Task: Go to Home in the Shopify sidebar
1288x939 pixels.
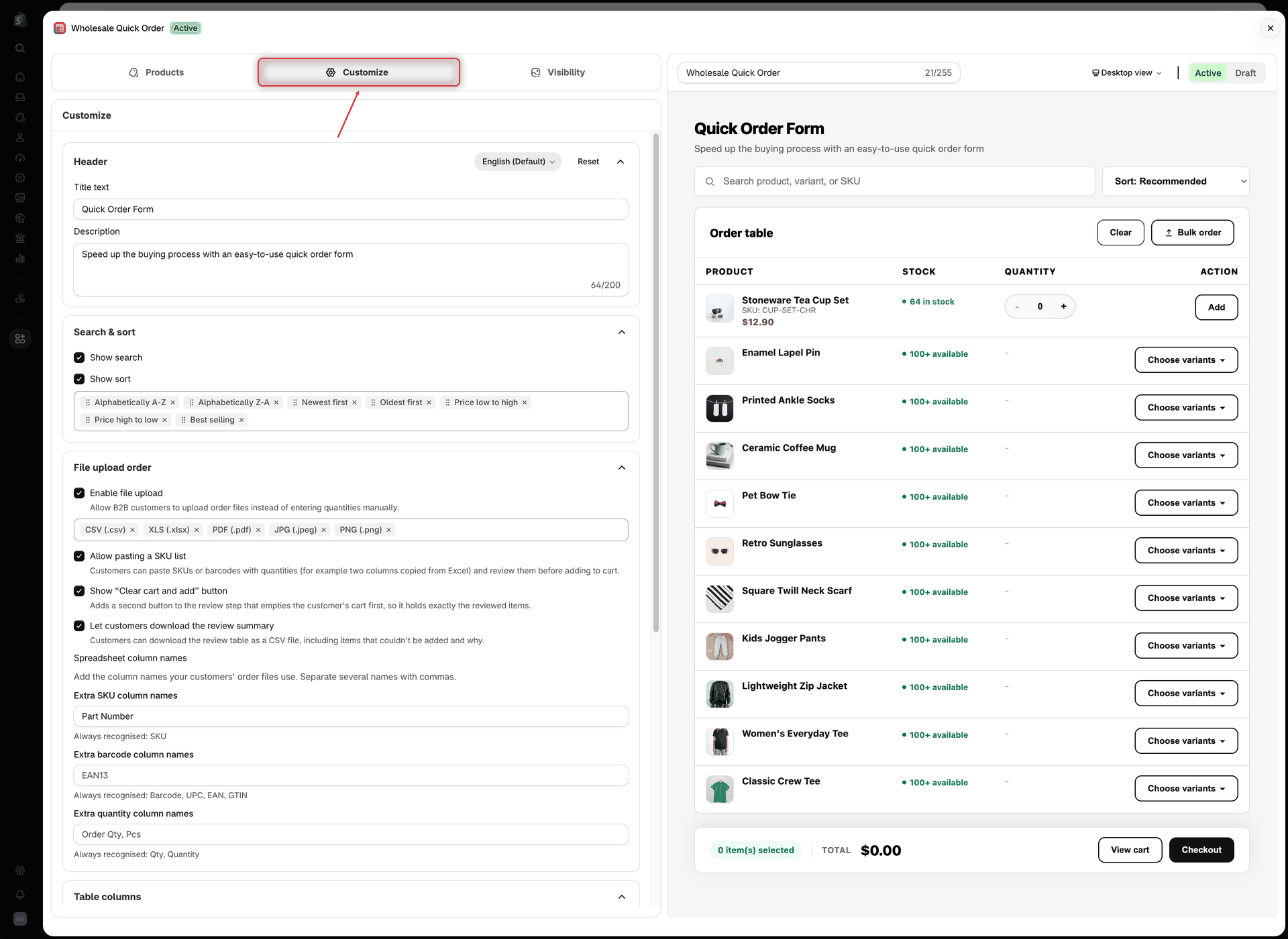Action: 20,77
